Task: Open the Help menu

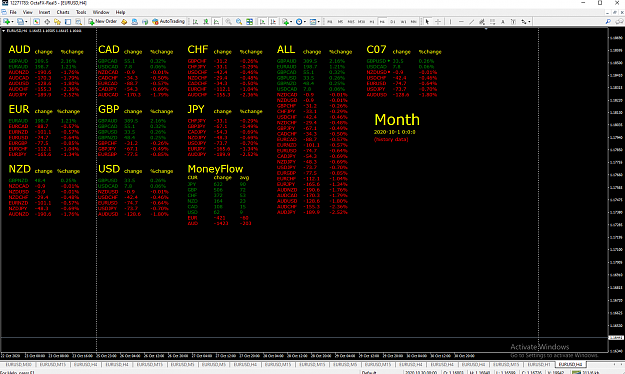Action: pyautogui.click(x=120, y=12)
